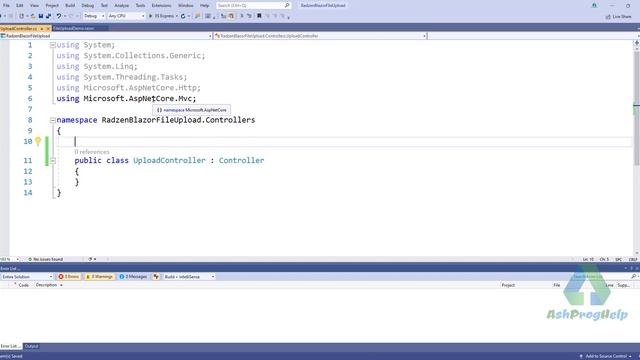Open the View menu

(x=34, y=5)
